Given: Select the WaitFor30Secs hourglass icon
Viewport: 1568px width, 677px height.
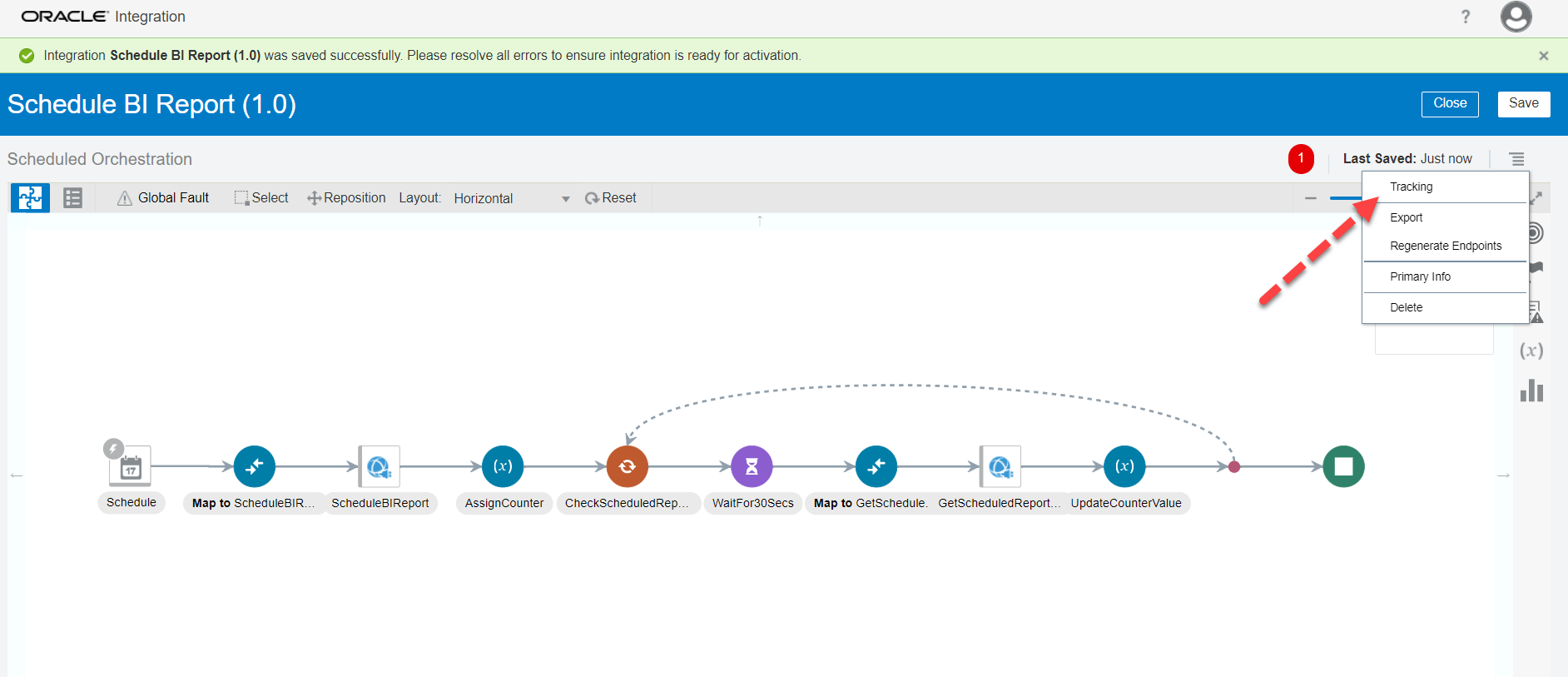Looking at the screenshot, I should (x=752, y=466).
